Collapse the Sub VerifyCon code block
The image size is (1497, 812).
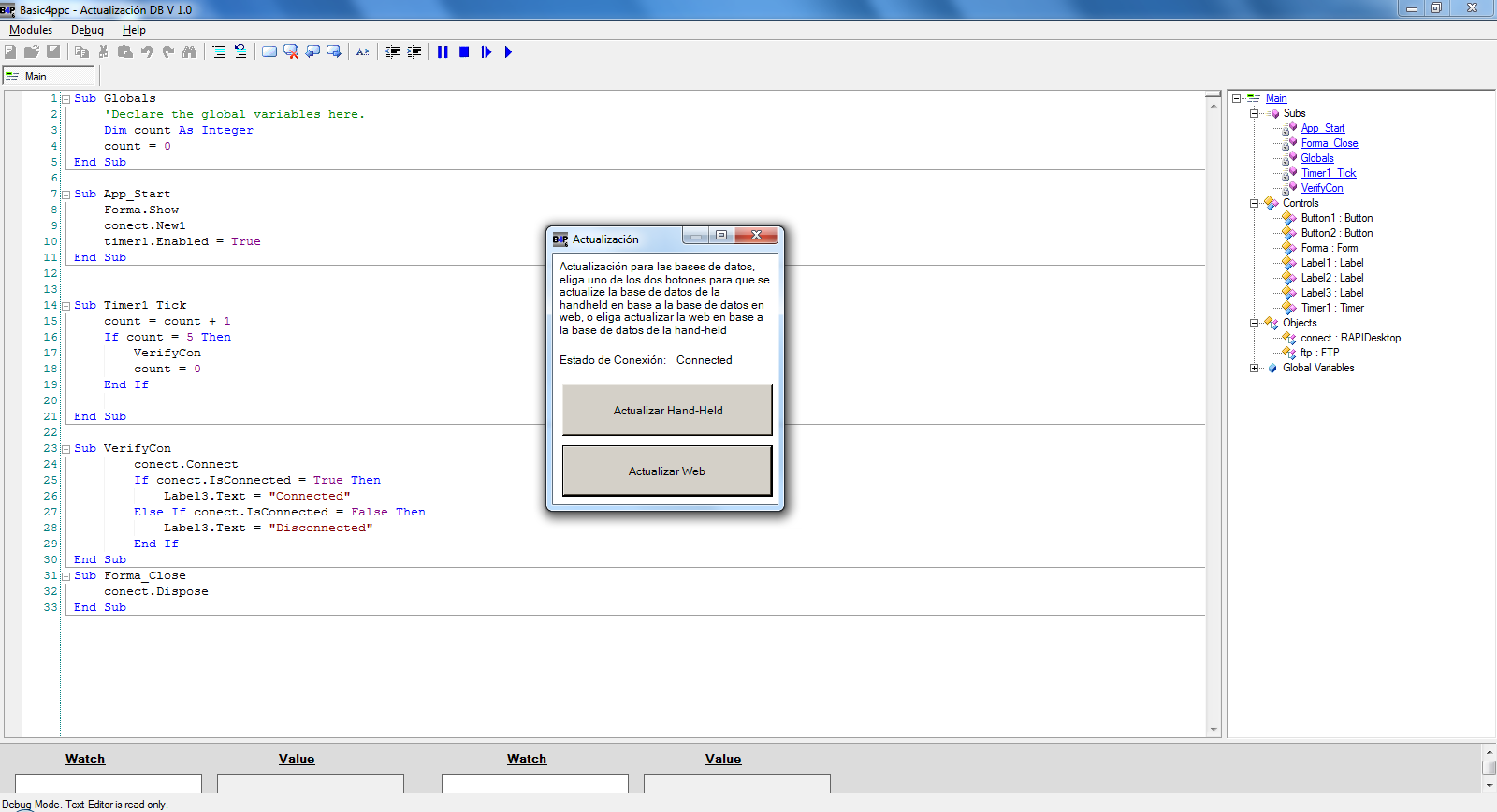tap(66, 449)
